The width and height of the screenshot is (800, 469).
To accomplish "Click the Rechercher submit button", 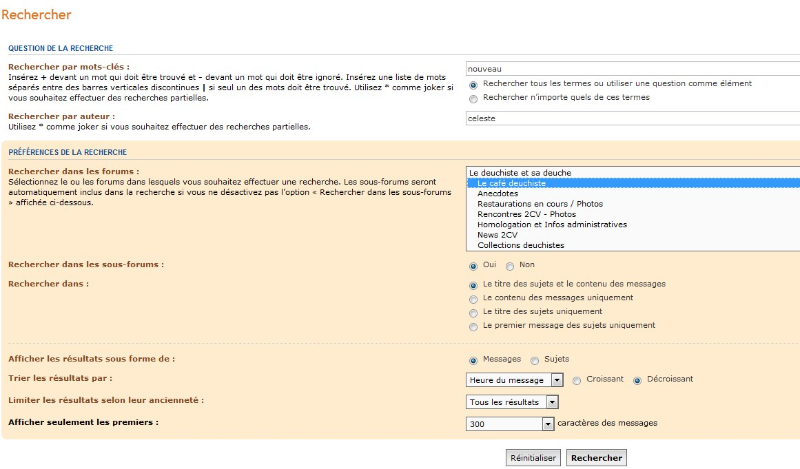I will tap(596, 458).
